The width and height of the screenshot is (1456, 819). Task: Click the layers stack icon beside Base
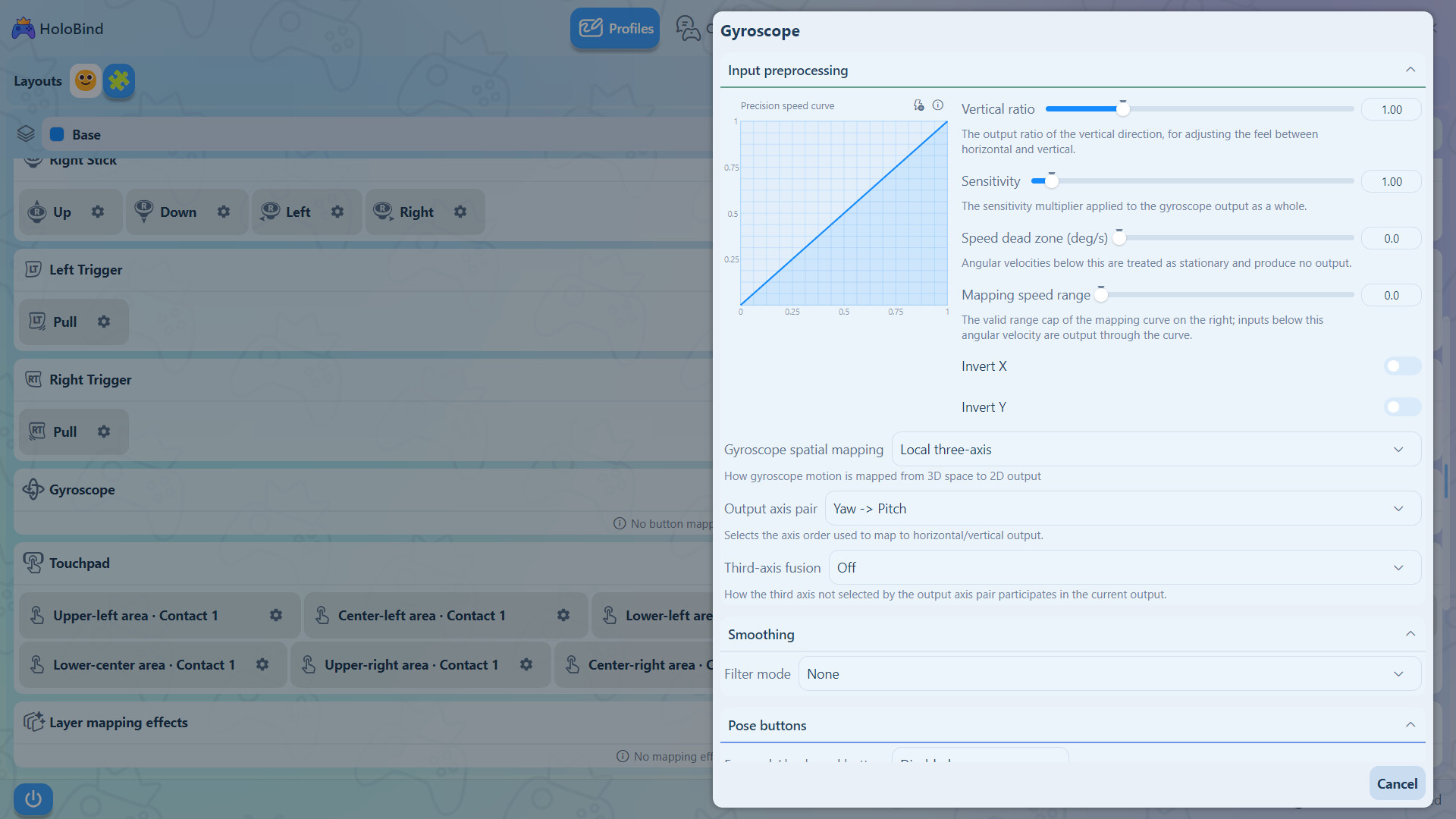[26, 134]
